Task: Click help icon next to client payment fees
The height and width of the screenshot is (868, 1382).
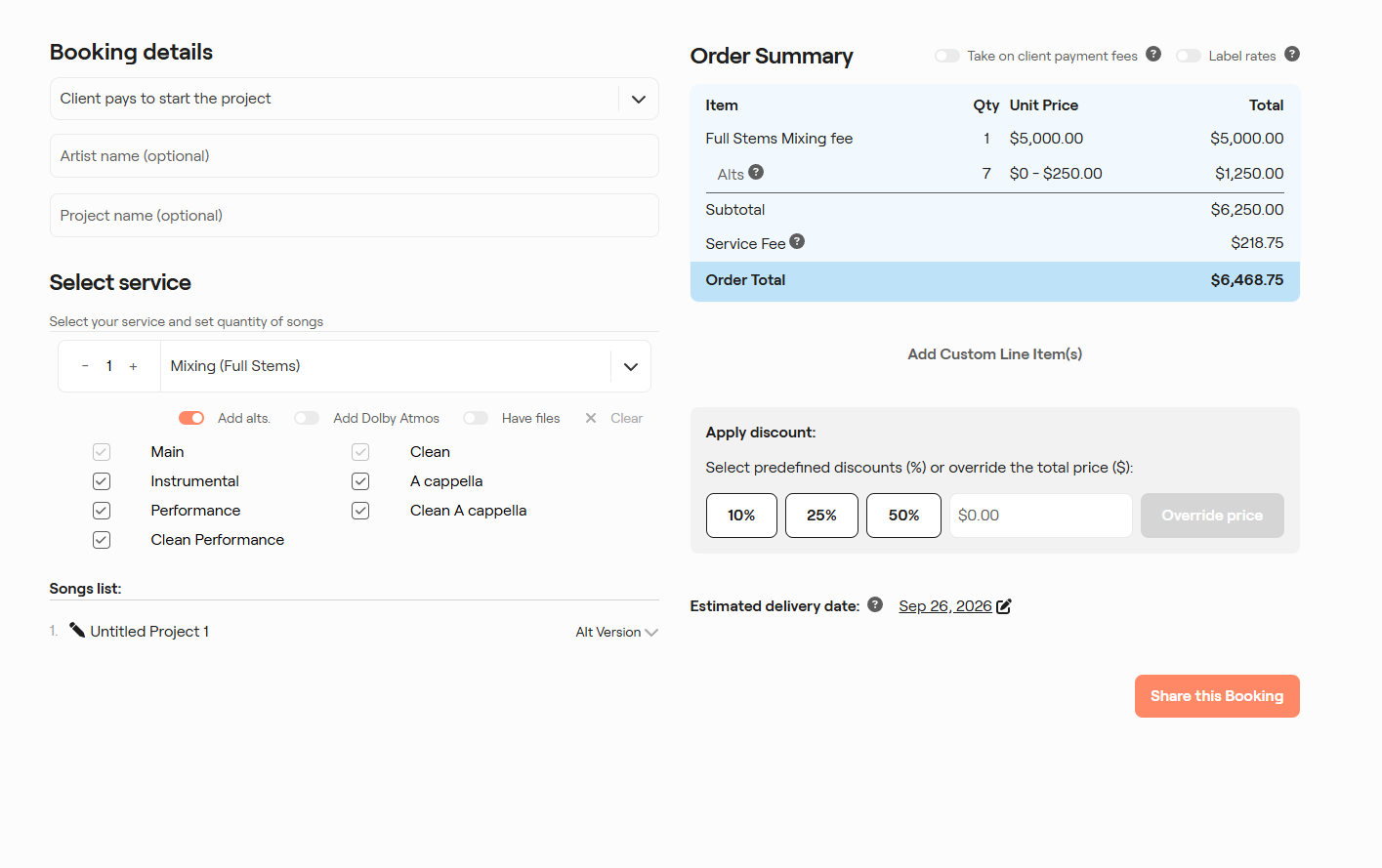Action: [1153, 54]
